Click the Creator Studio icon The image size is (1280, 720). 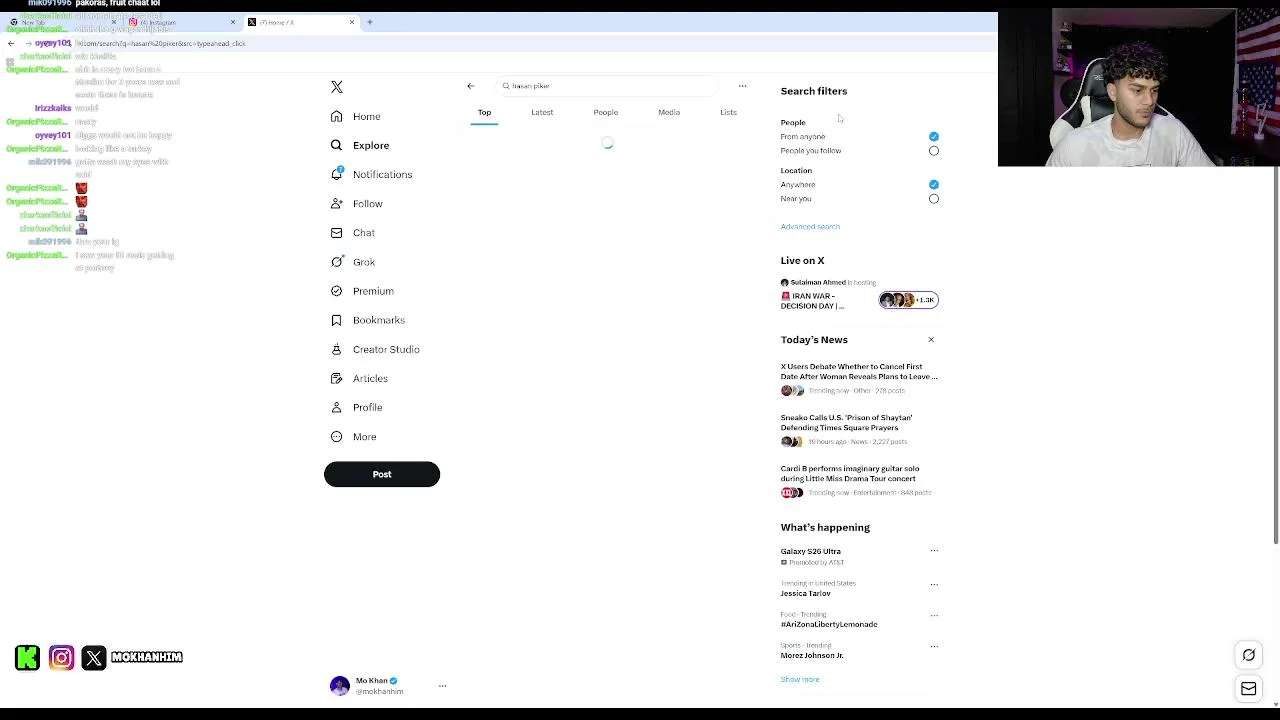click(x=337, y=349)
